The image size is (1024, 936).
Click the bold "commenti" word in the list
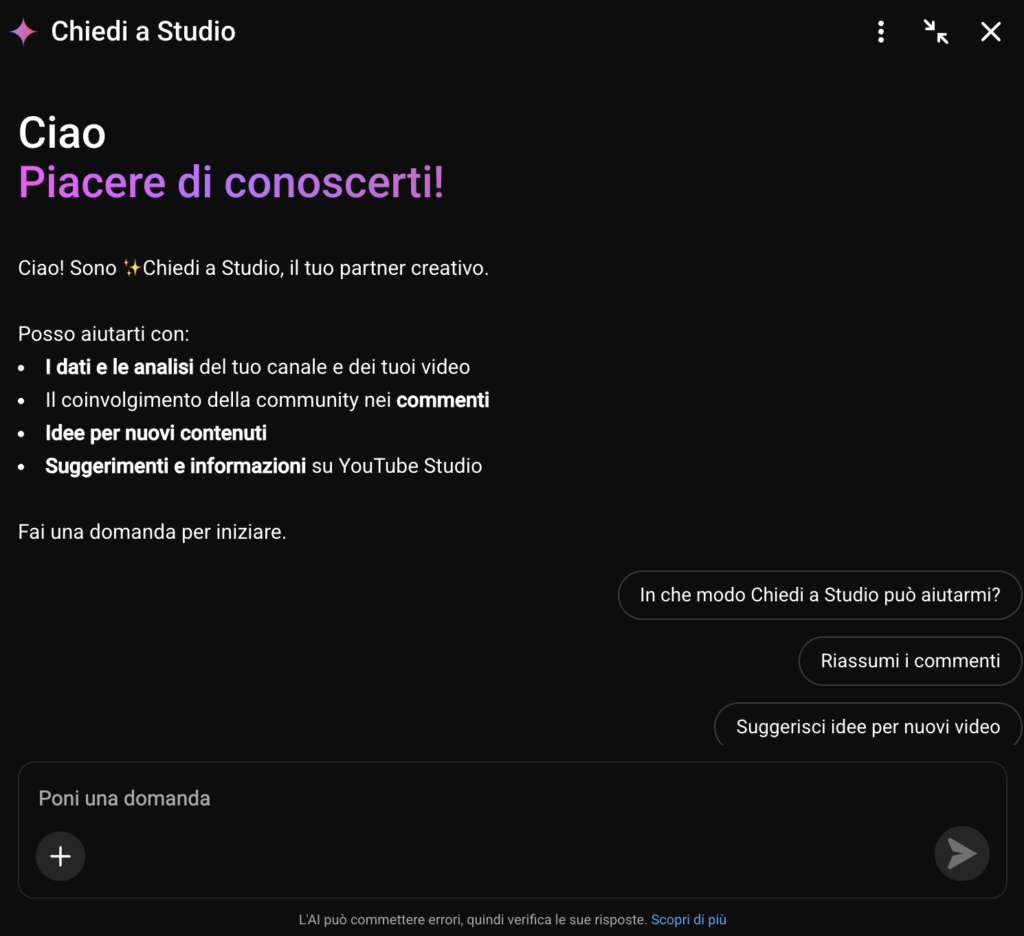coord(443,400)
